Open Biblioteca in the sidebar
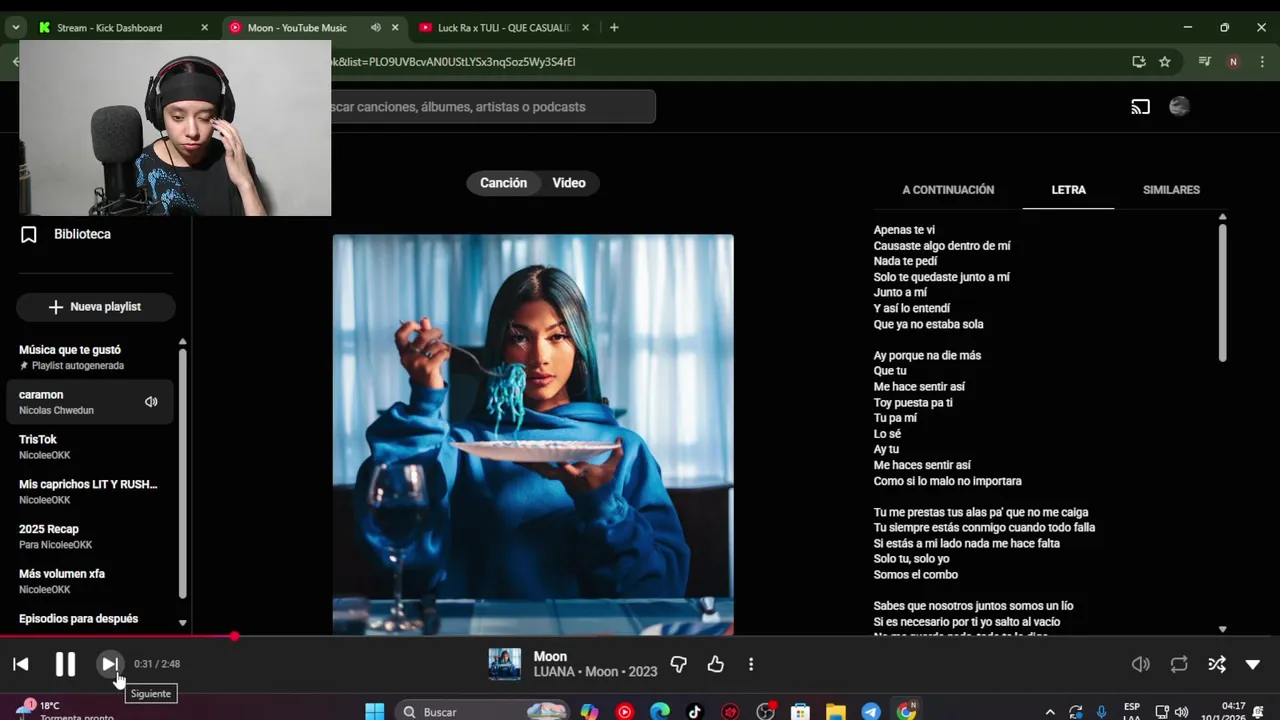The height and width of the screenshot is (720, 1280). click(82, 234)
